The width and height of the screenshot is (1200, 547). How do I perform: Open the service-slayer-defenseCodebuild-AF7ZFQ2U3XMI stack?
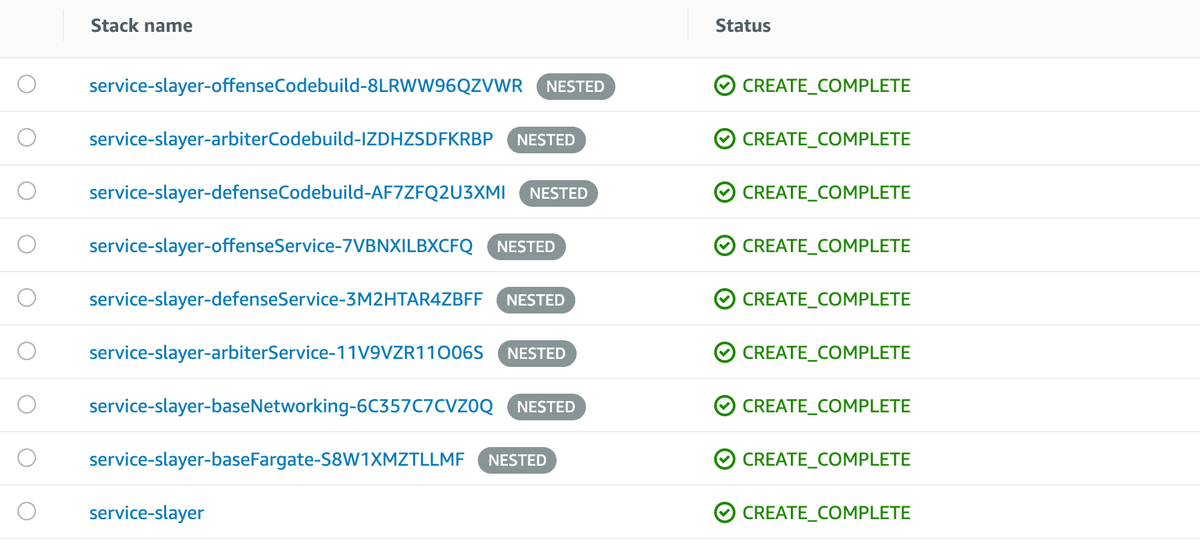point(297,192)
